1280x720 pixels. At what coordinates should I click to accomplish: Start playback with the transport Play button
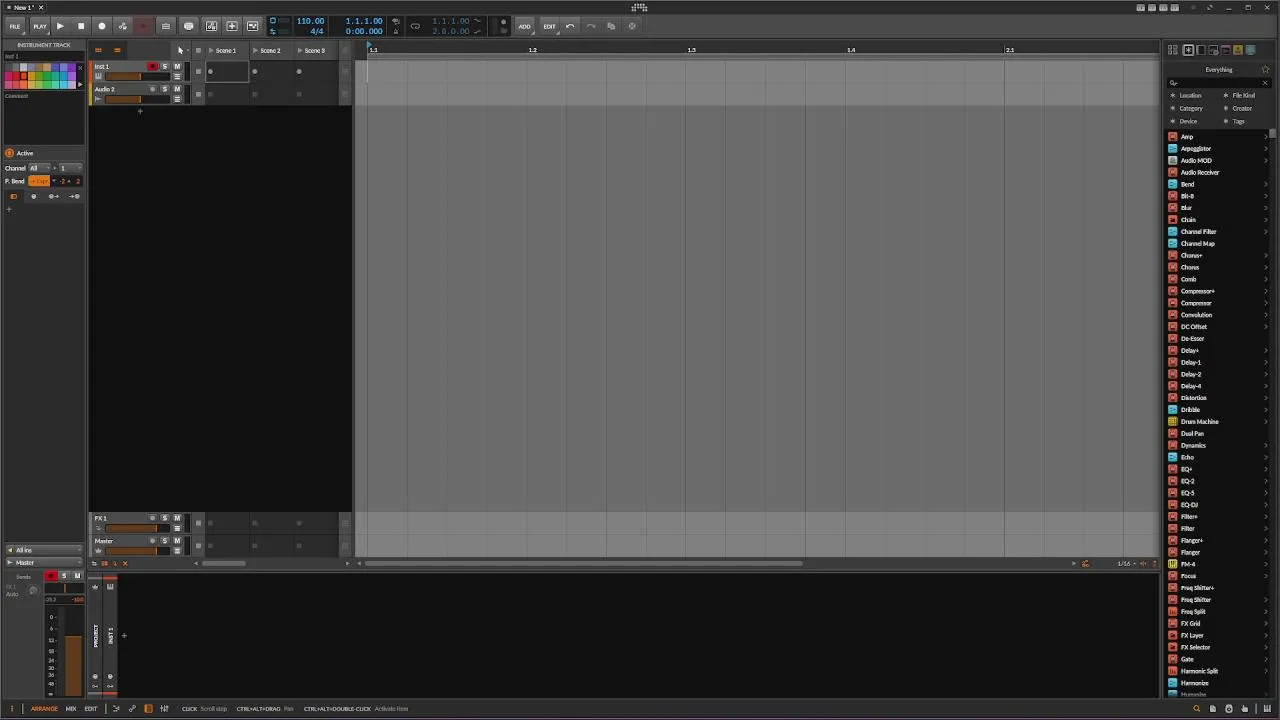pos(60,26)
